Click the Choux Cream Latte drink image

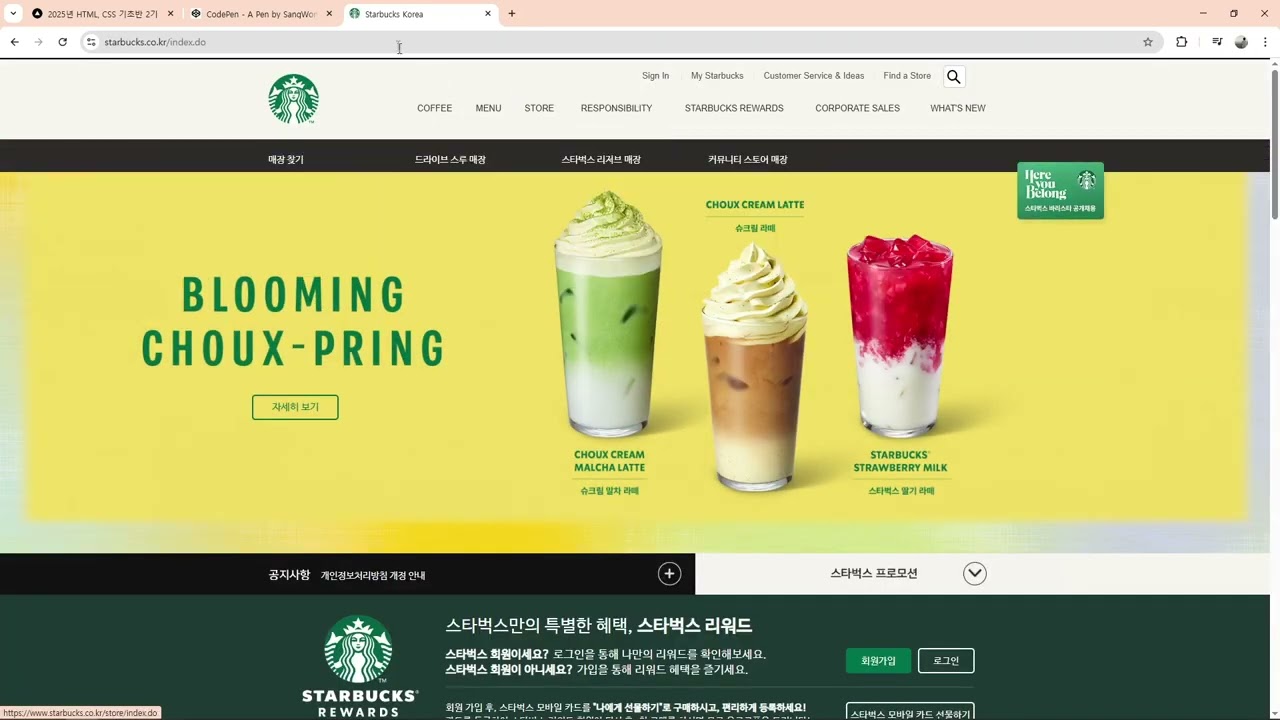(x=754, y=366)
